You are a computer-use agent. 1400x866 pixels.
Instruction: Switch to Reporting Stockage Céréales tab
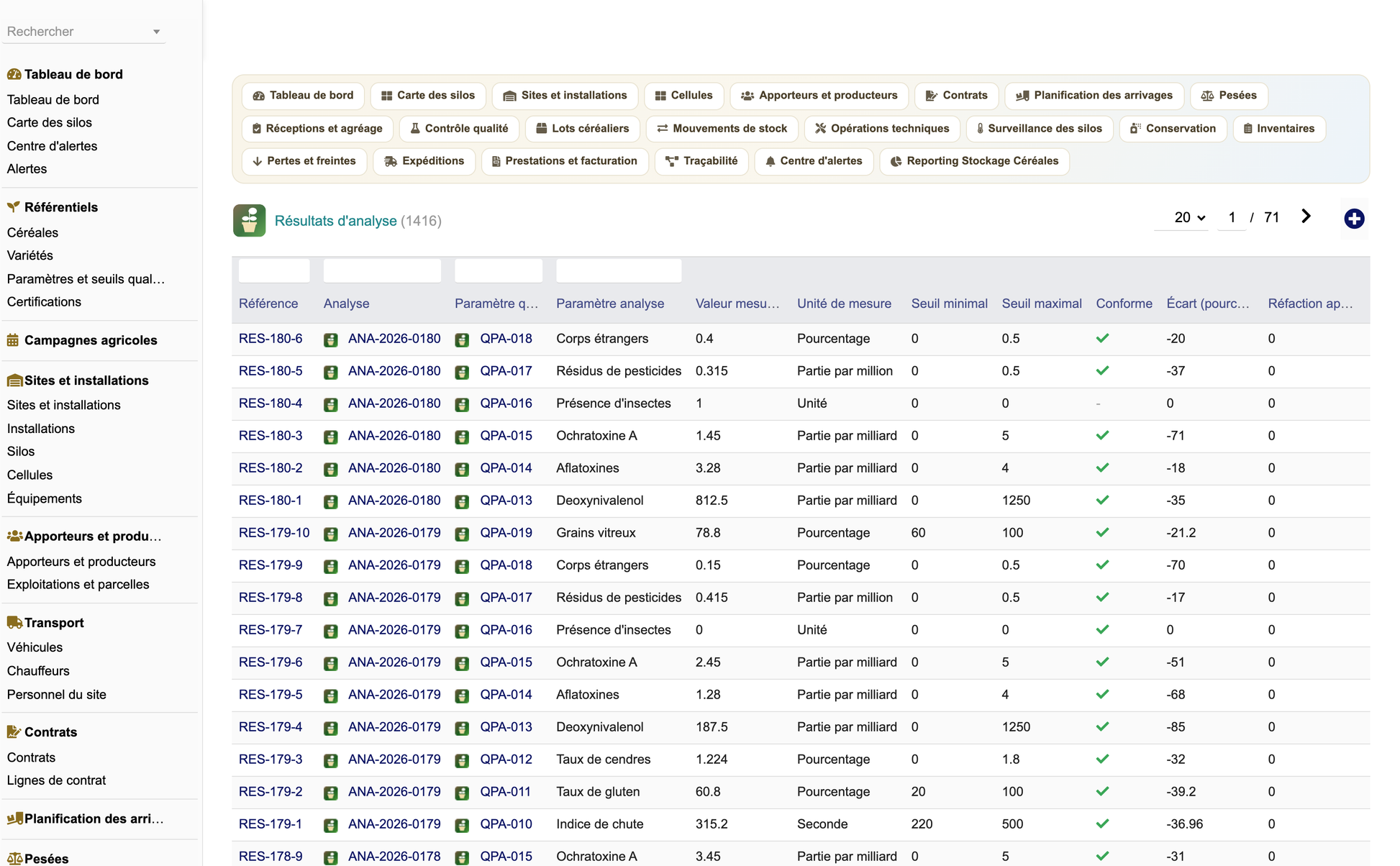(x=974, y=161)
